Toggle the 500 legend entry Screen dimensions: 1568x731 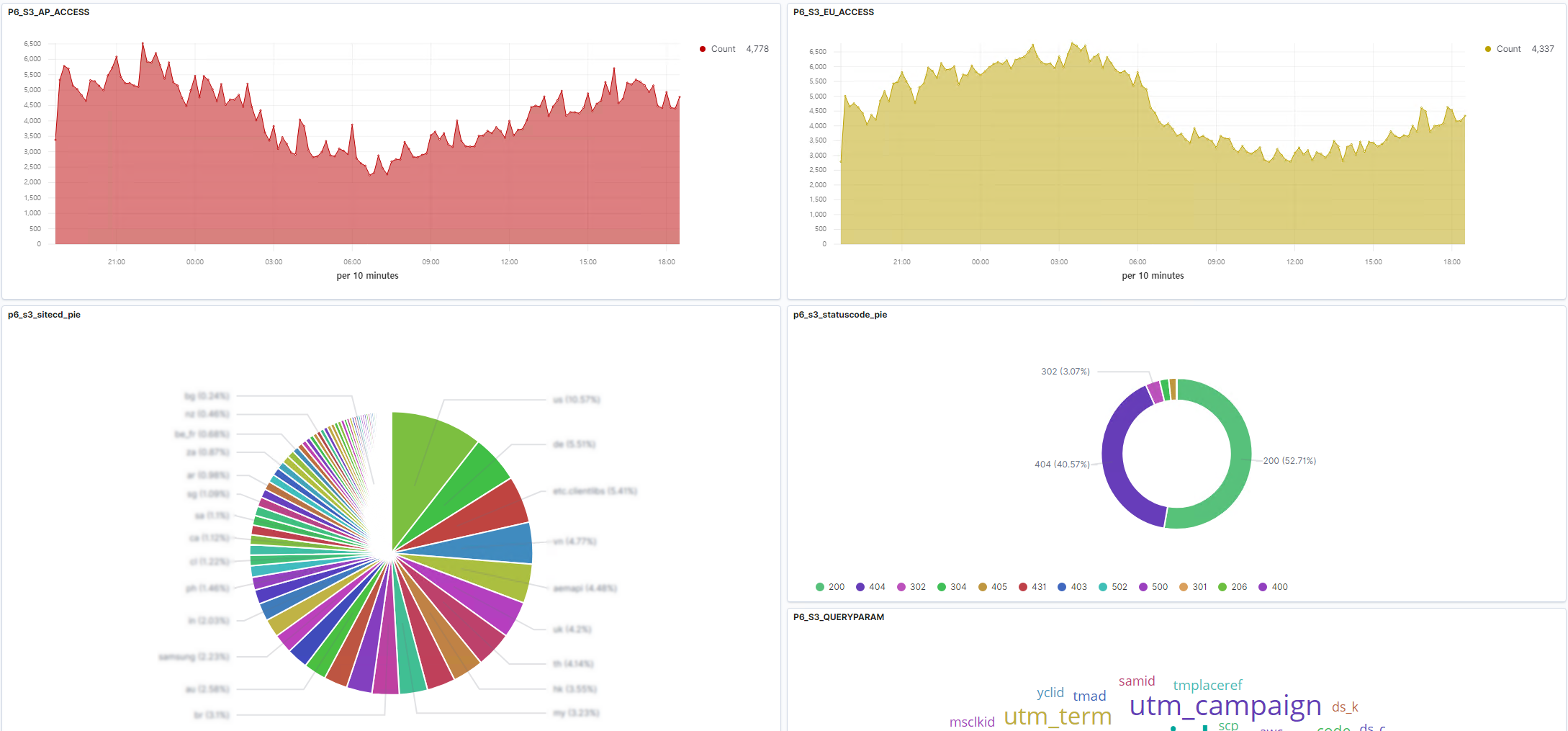1153,587
